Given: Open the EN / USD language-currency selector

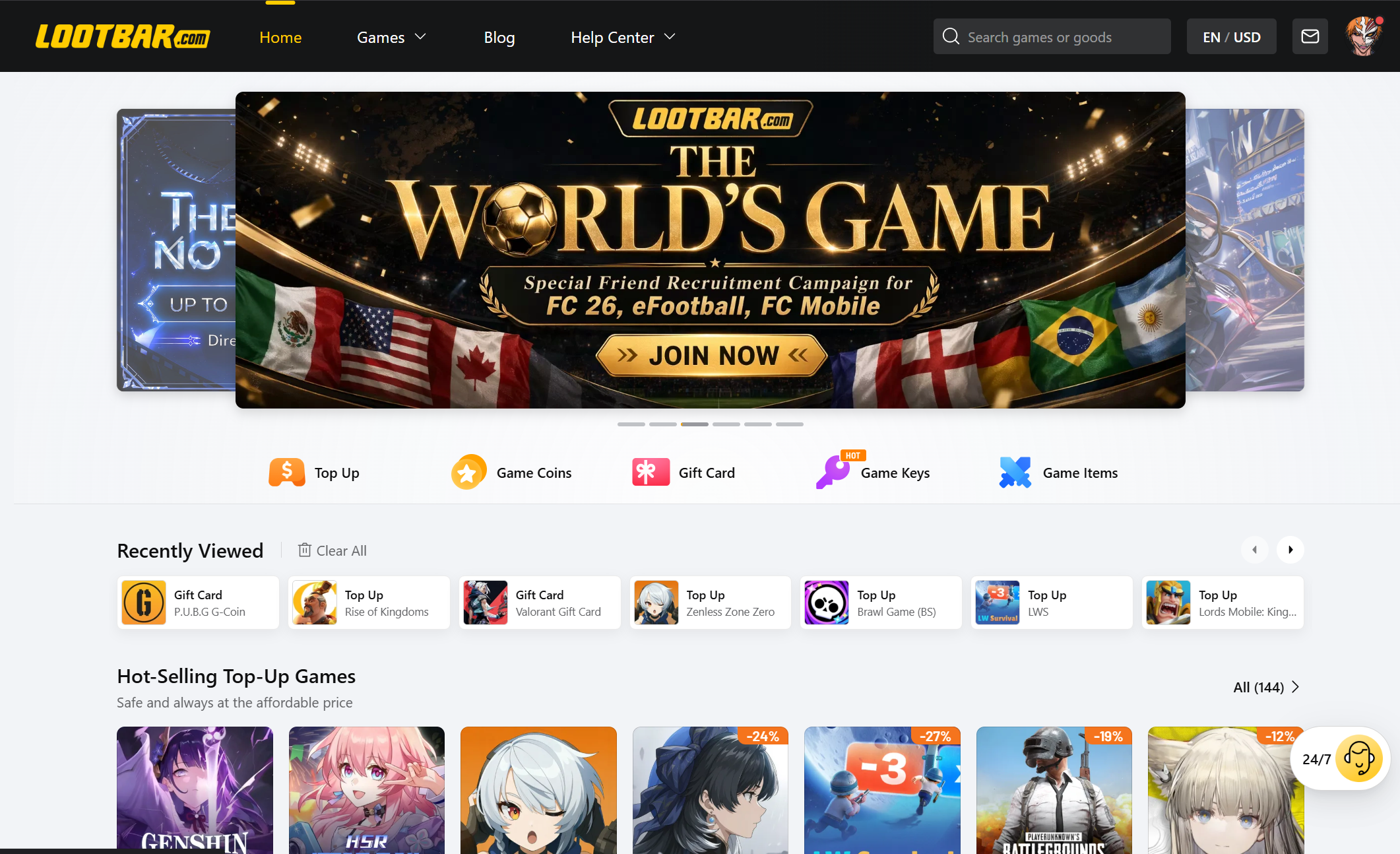Looking at the screenshot, I should [x=1231, y=36].
